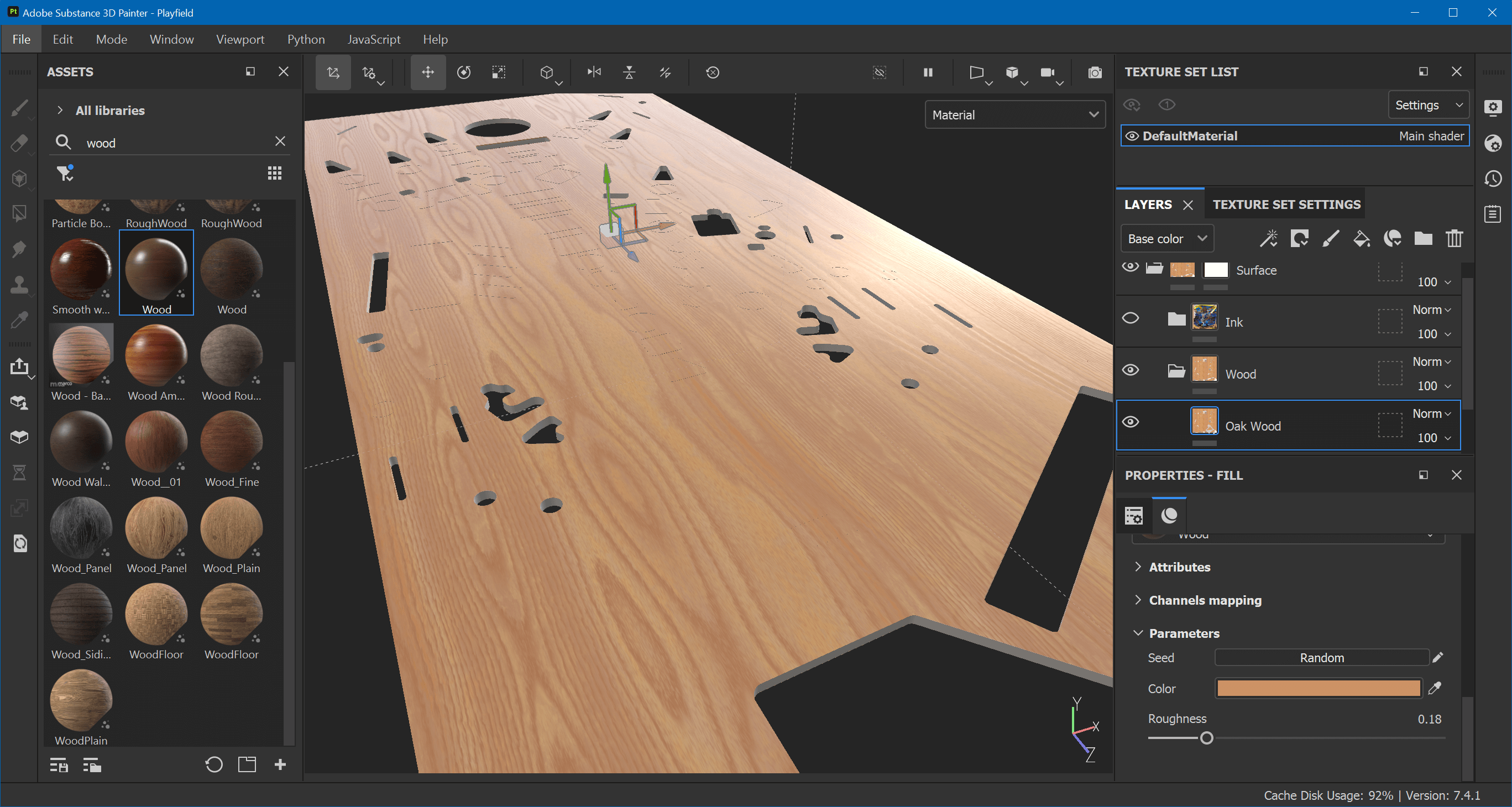
Task: Toggle visibility of the Wood layer
Action: 1130,371
